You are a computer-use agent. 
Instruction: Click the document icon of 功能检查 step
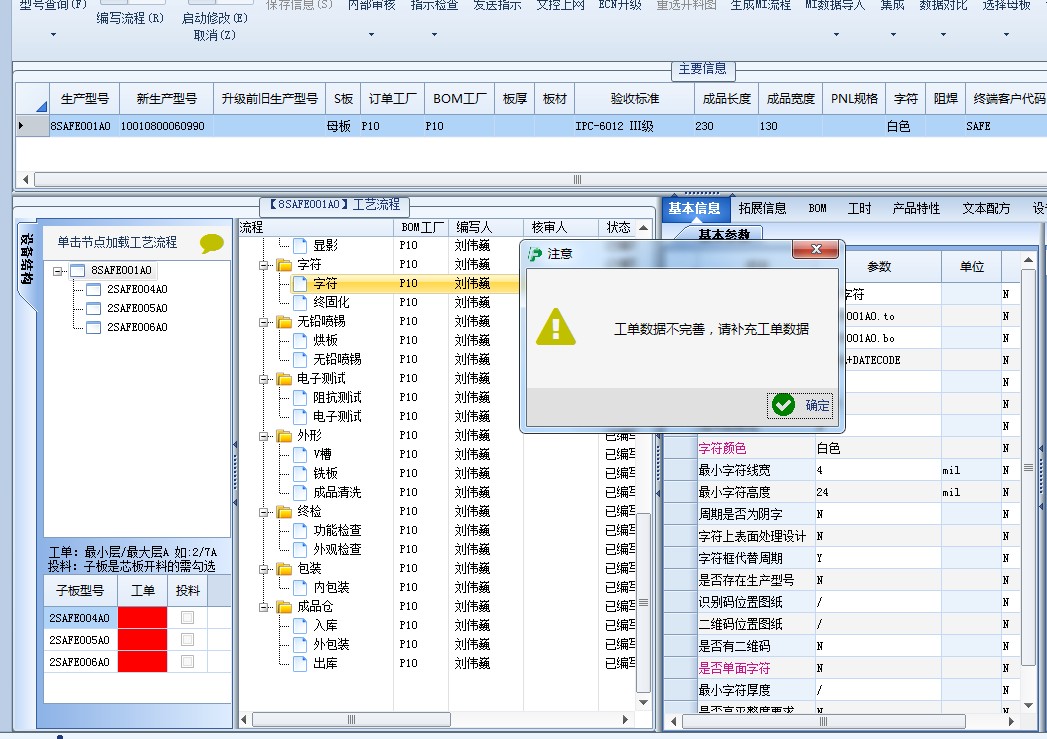300,531
